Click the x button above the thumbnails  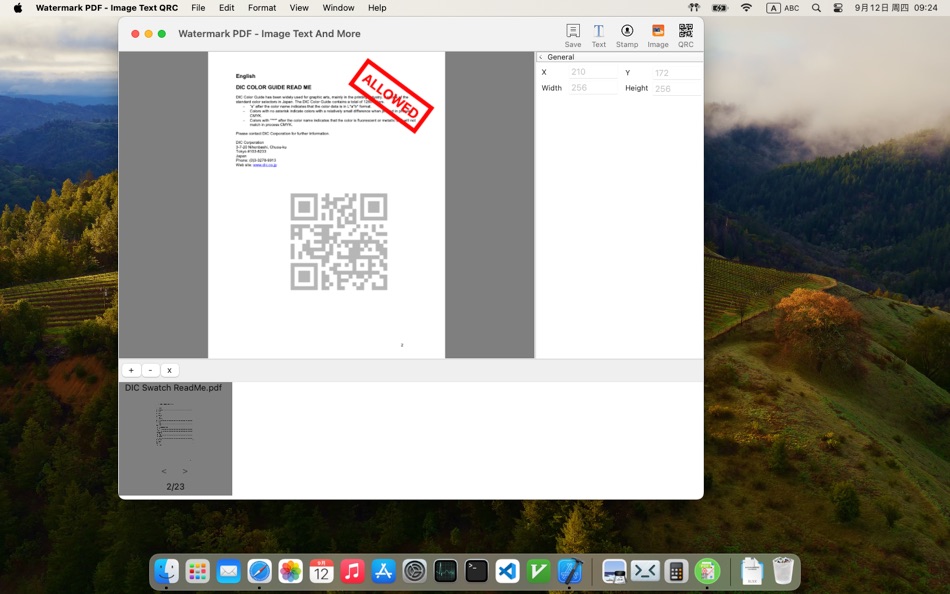[169, 370]
